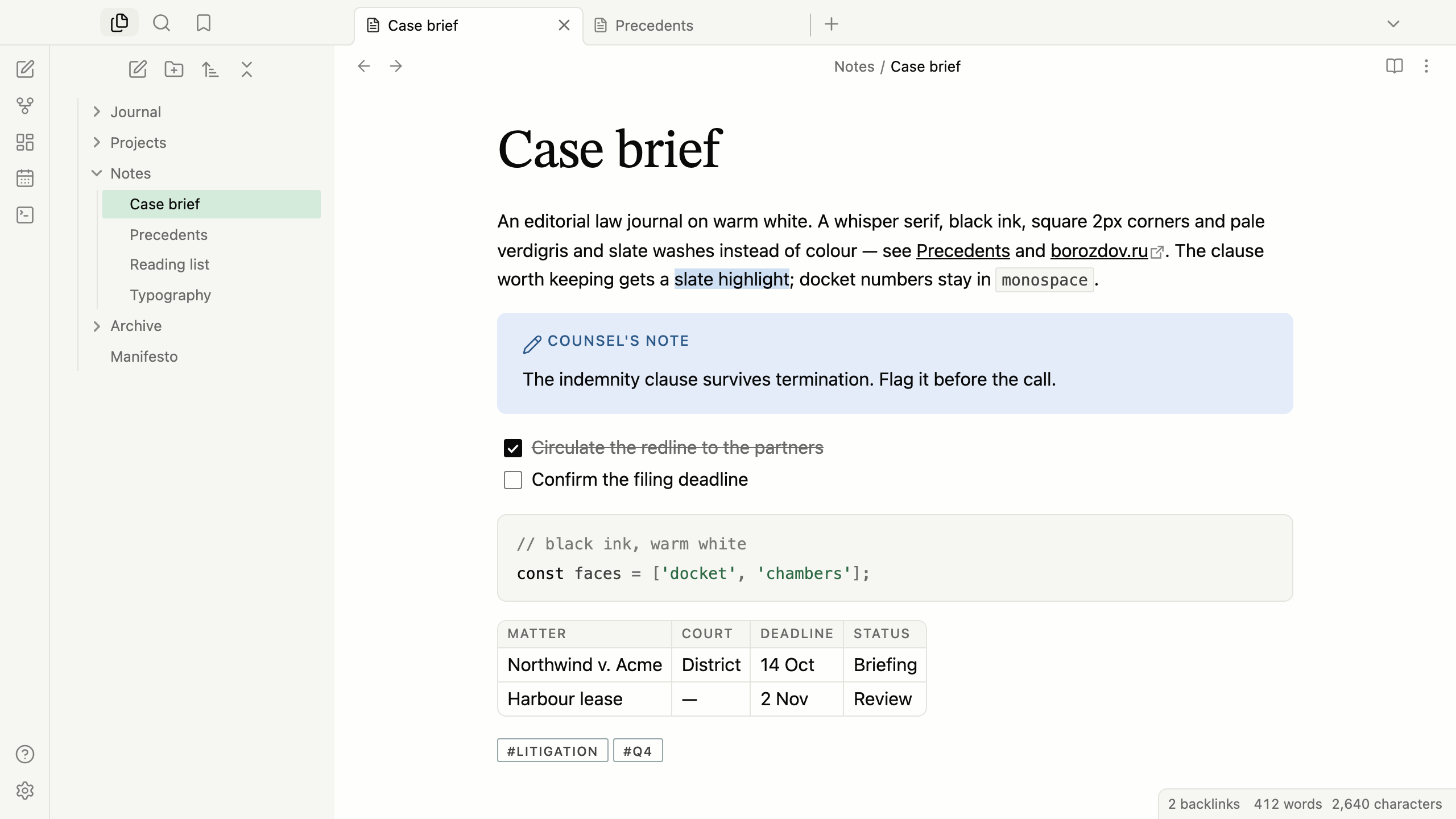Follow the Precedents internal link

pos(963,251)
